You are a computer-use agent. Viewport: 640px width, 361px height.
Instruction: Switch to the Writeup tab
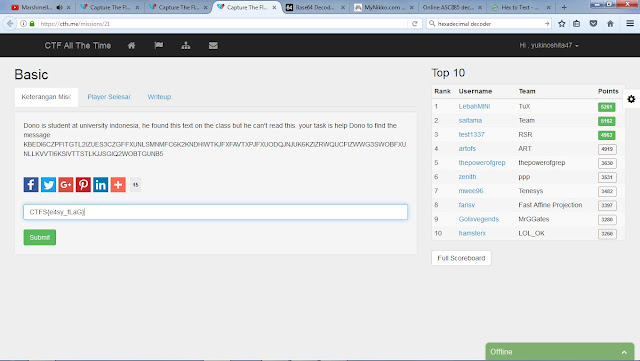[x=159, y=97]
